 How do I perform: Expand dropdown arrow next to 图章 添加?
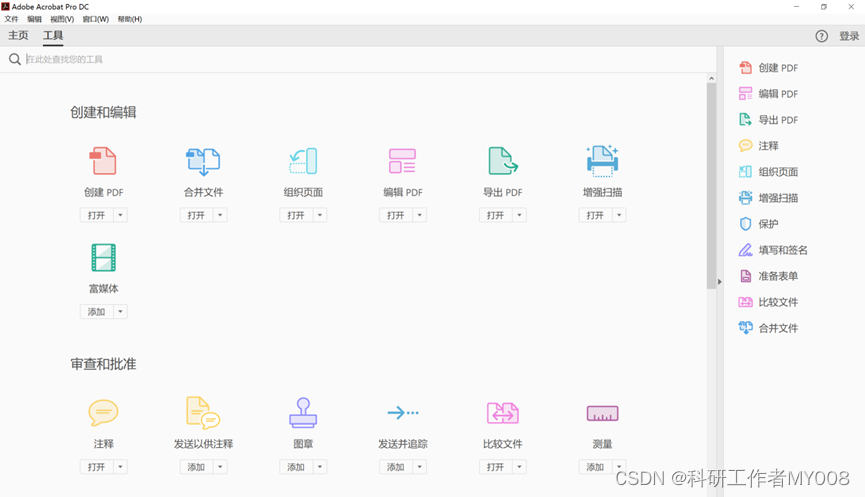(320, 467)
